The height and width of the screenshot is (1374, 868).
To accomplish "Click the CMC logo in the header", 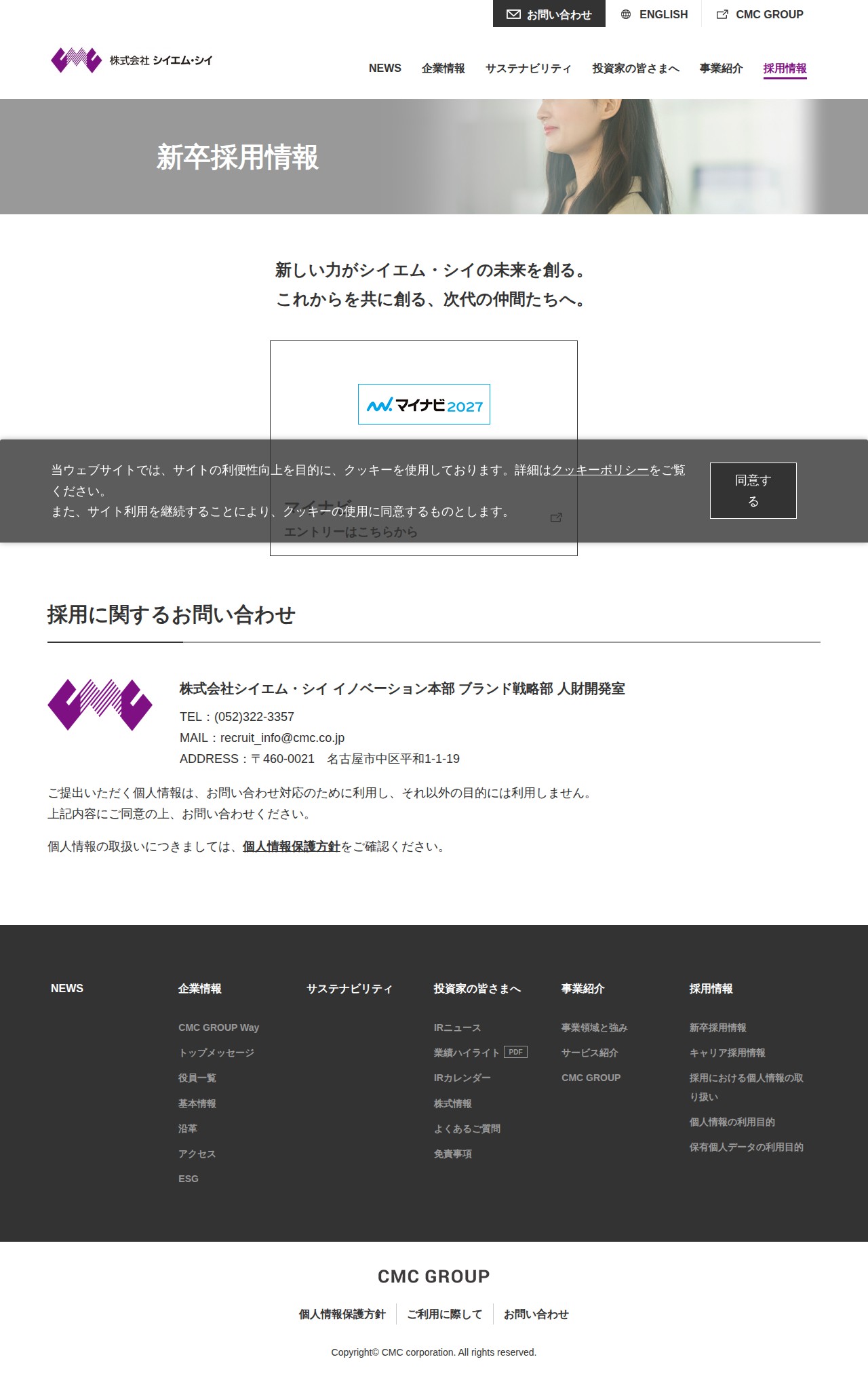I will pos(132,60).
